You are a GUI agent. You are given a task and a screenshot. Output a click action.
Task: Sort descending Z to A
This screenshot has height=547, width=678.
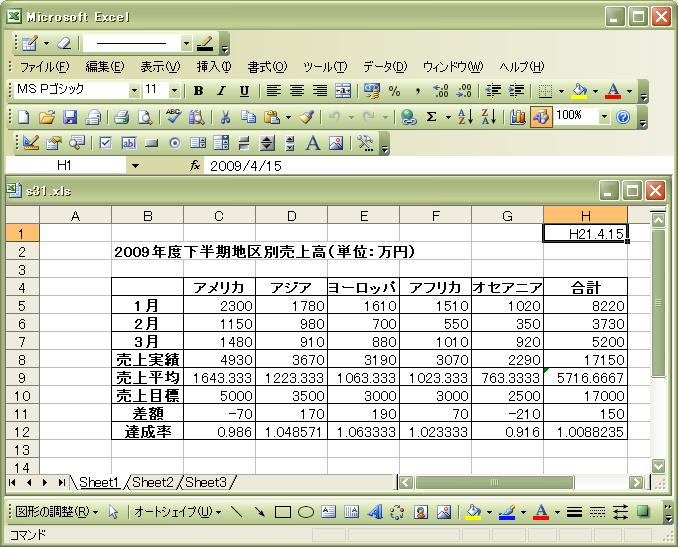[x=489, y=117]
